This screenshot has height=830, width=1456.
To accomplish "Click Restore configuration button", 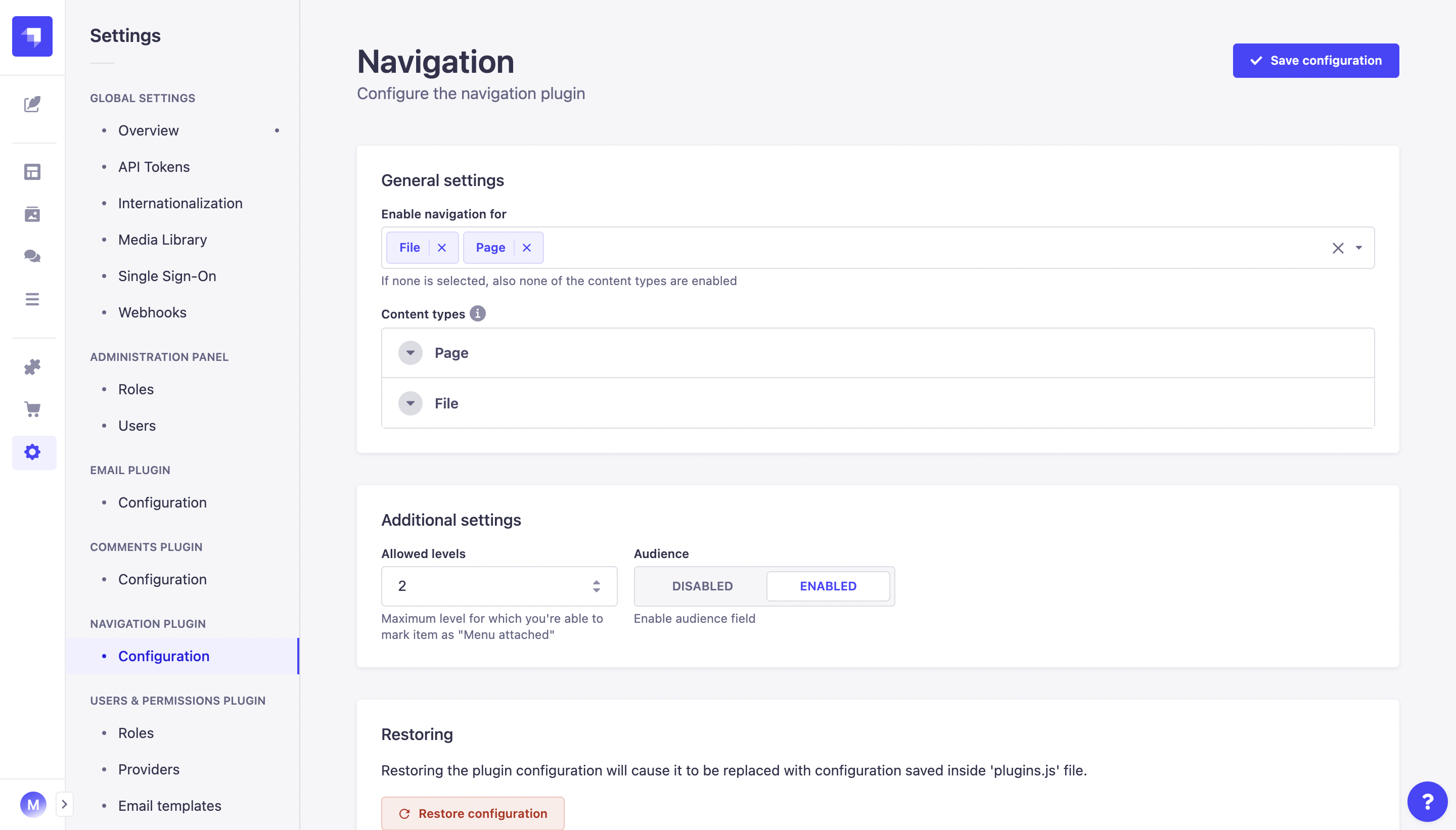I will (473, 813).
